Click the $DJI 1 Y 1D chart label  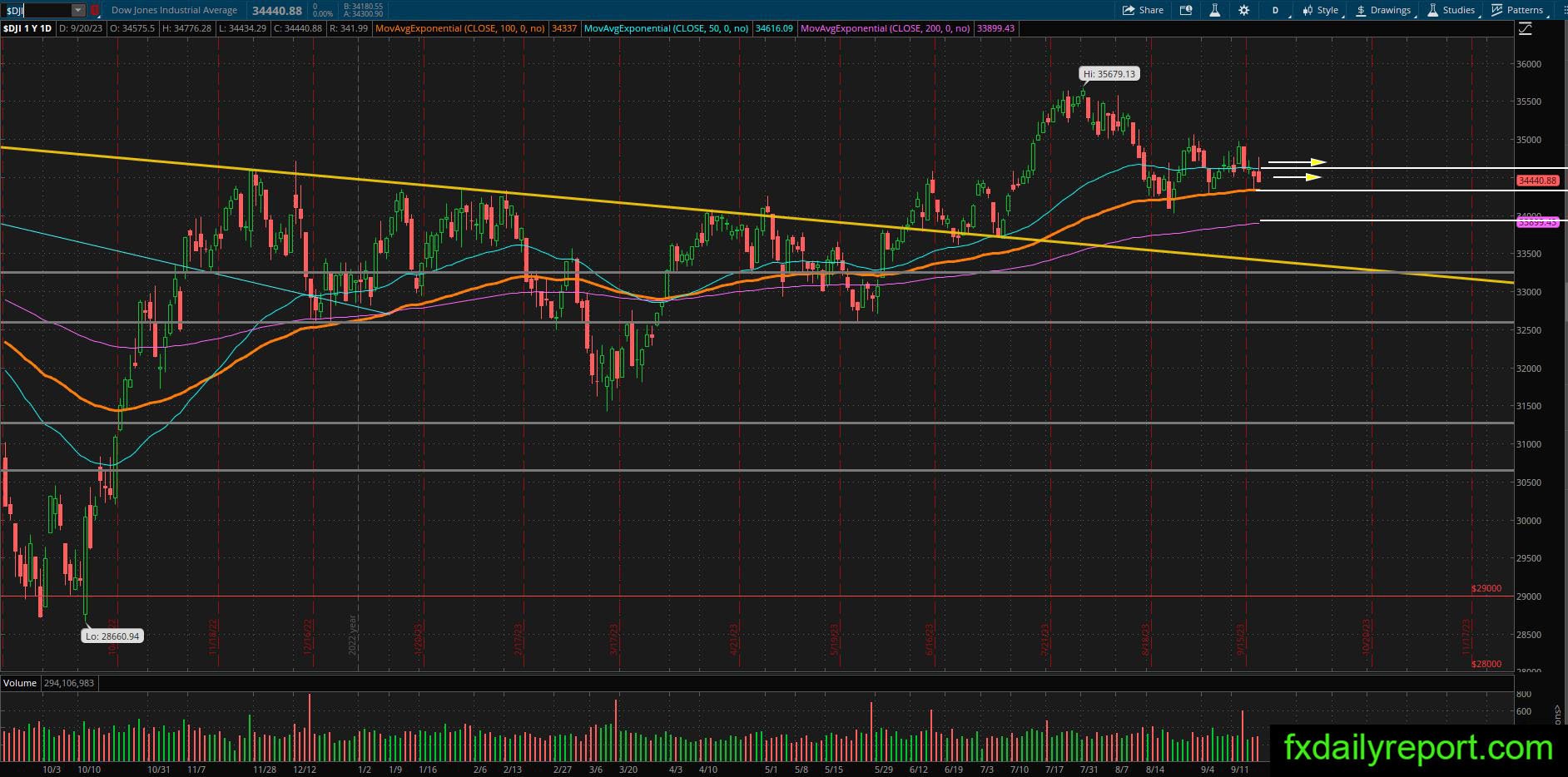tap(27, 28)
